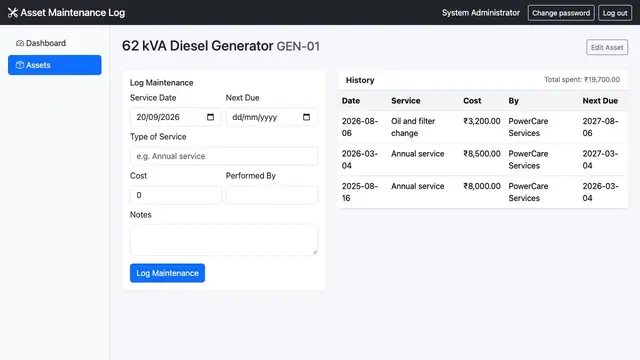
Task: Click the Cost column header
Action: pyautogui.click(x=472, y=101)
